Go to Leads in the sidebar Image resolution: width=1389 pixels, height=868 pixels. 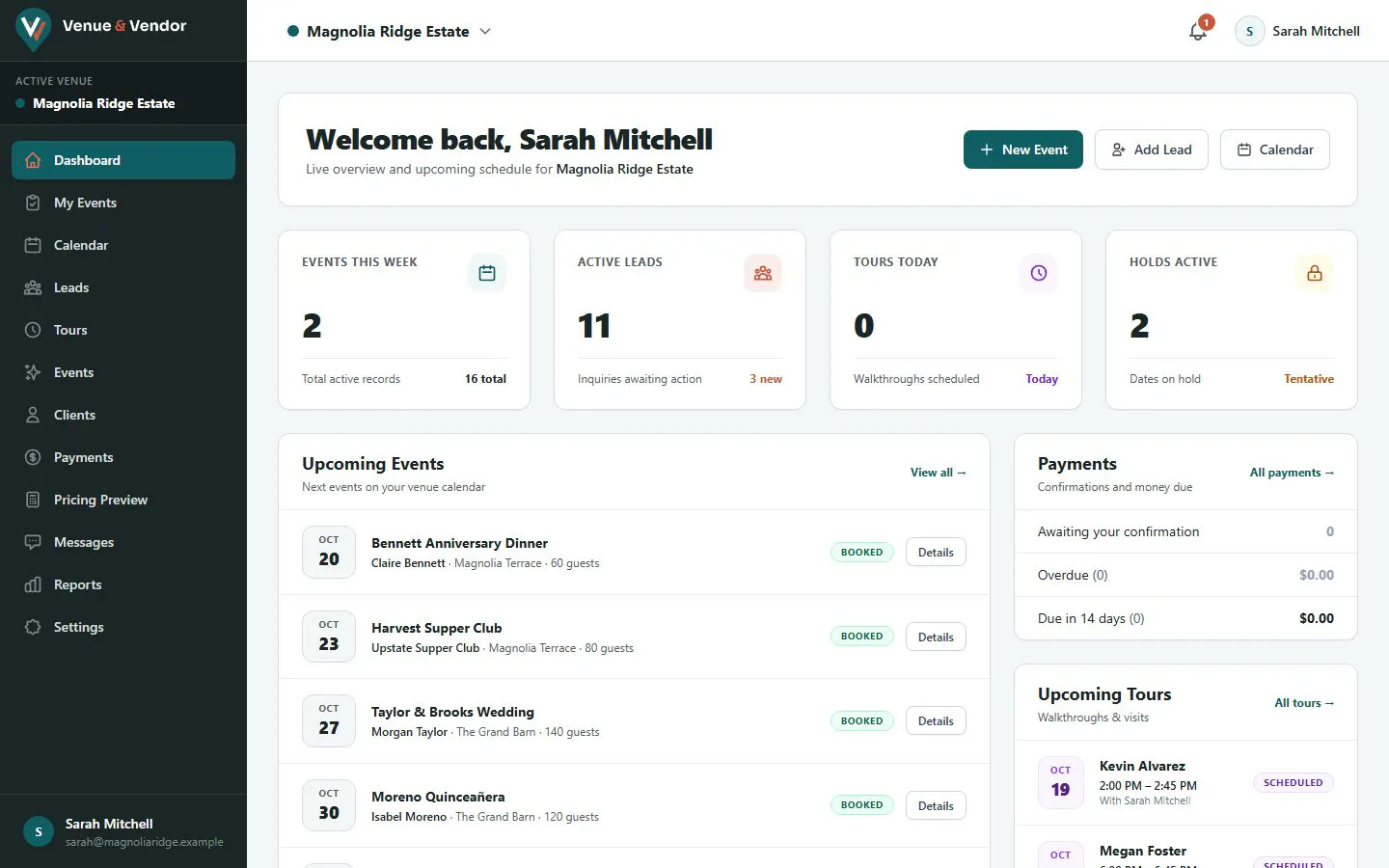(123, 287)
